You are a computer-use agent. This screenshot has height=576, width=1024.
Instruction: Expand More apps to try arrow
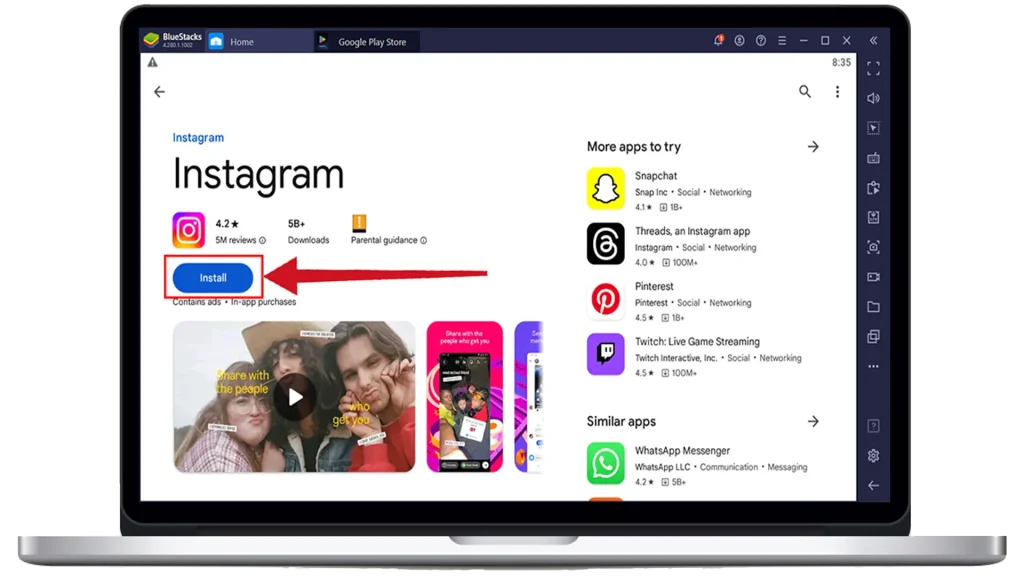point(813,147)
